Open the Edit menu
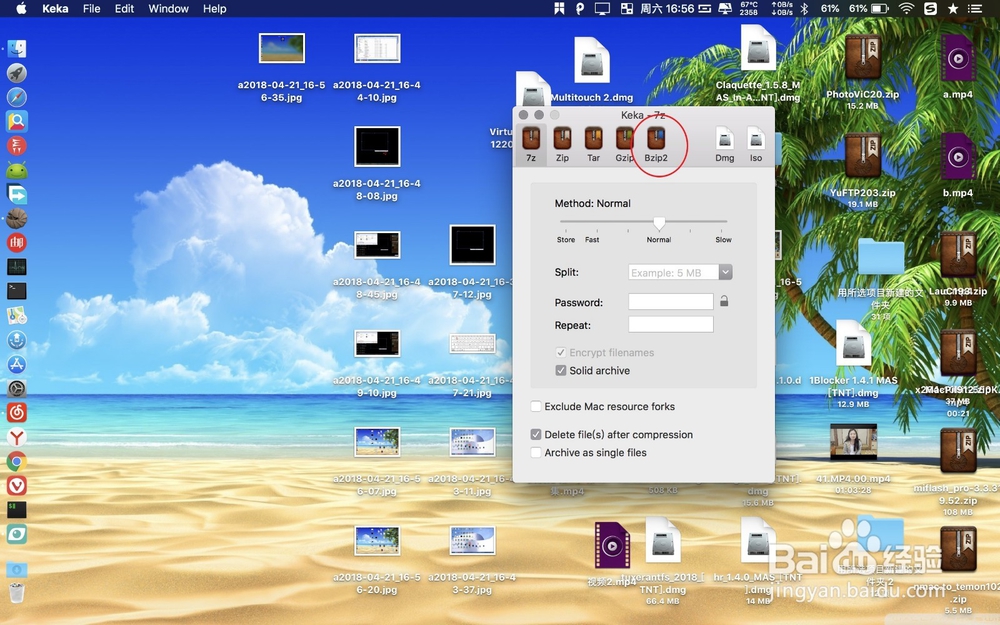The width and height of the screenshot is (1000, 625). [x=124, y=8]
